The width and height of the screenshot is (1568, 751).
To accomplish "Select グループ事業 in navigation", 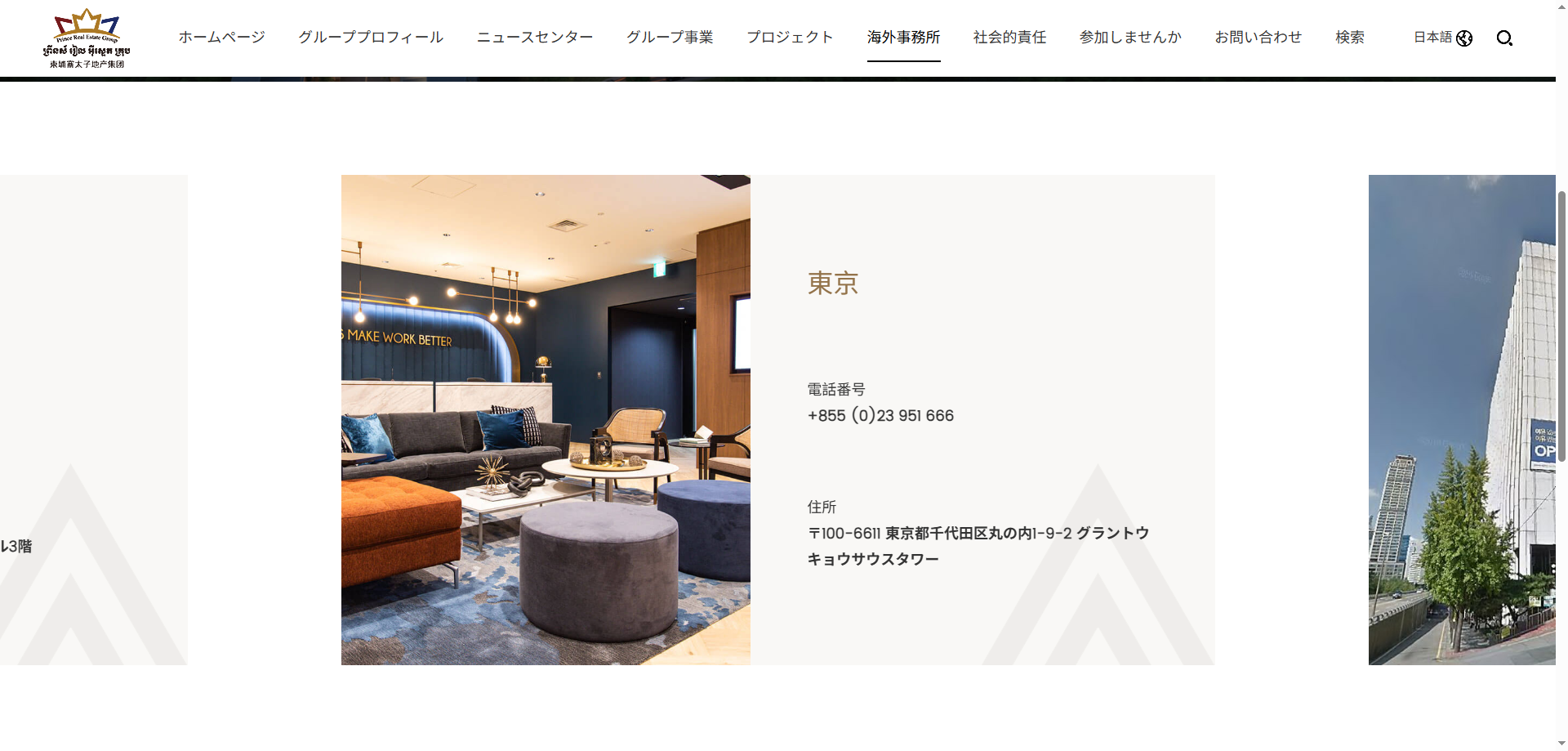I will click(670, 38).
